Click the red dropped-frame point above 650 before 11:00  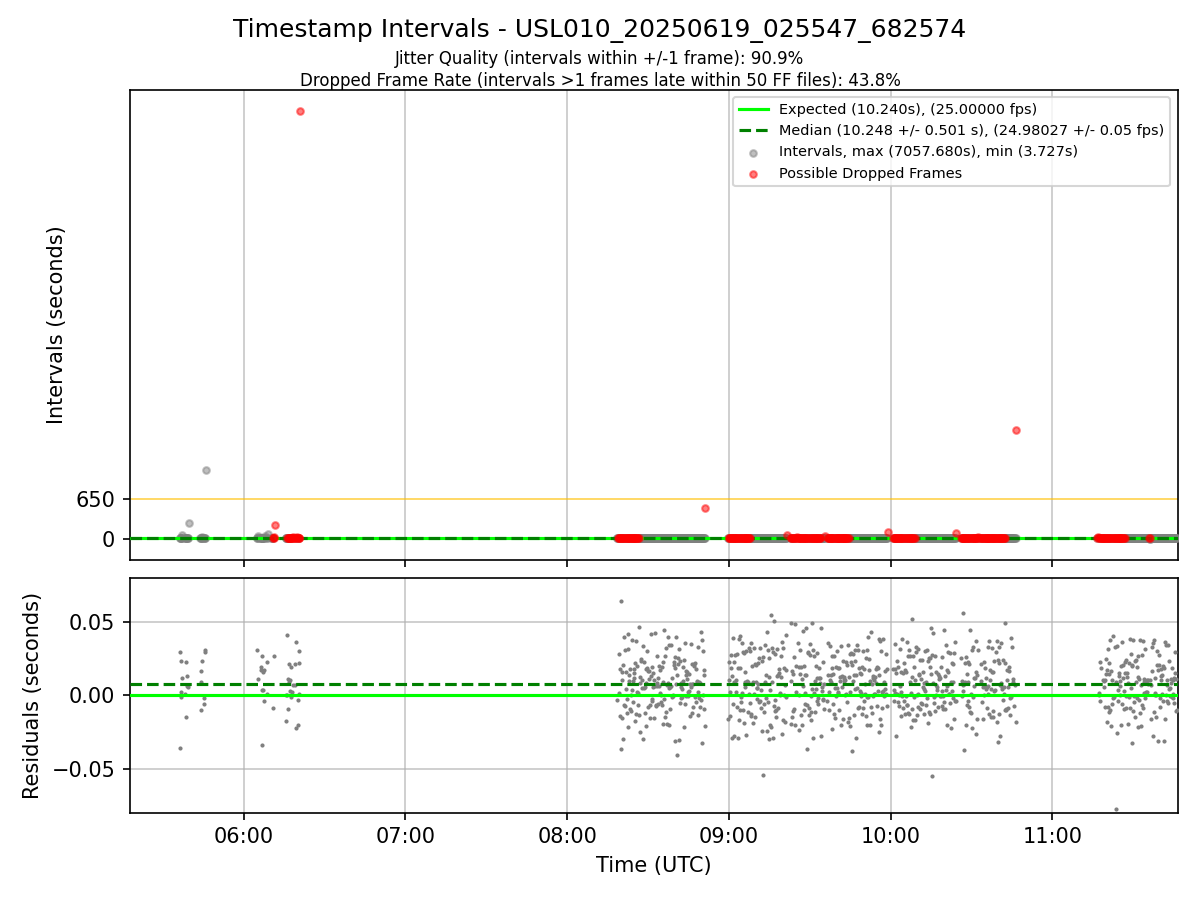1016,430
